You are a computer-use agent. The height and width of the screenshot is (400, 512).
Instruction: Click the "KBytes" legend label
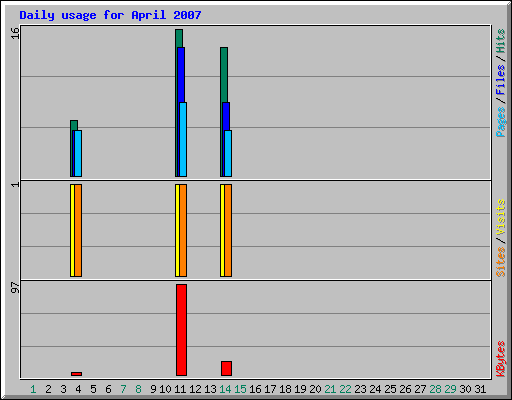pos(500,359)
